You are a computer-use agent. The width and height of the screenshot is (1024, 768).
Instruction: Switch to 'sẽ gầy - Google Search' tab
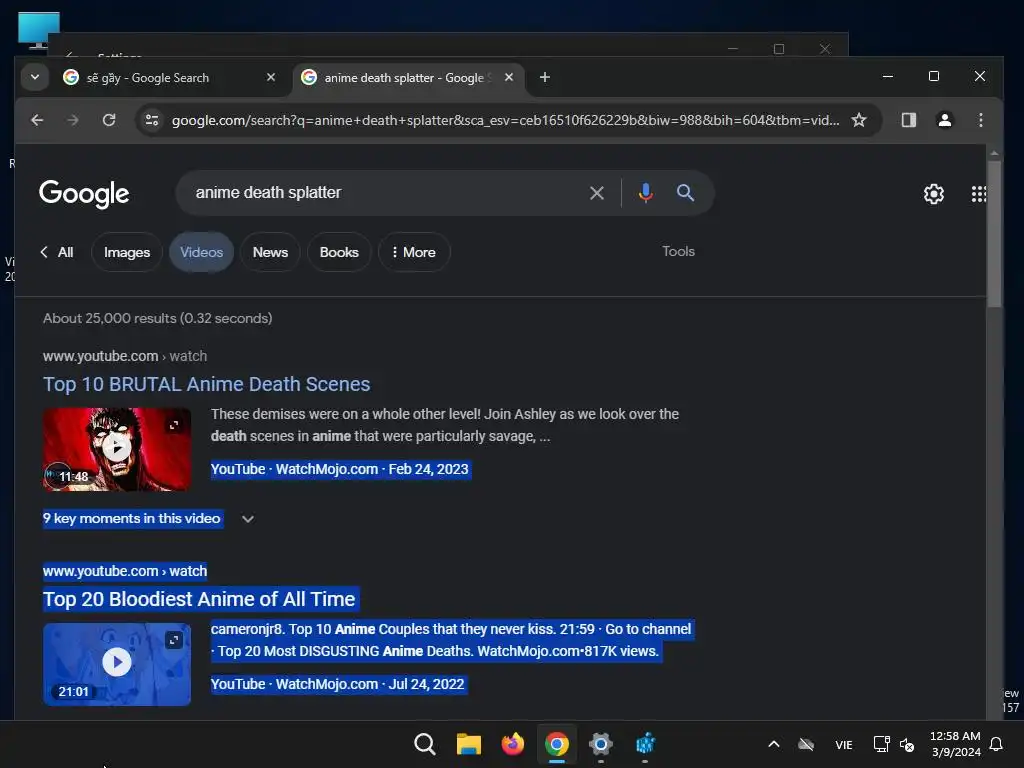click(x=170, y=78)
